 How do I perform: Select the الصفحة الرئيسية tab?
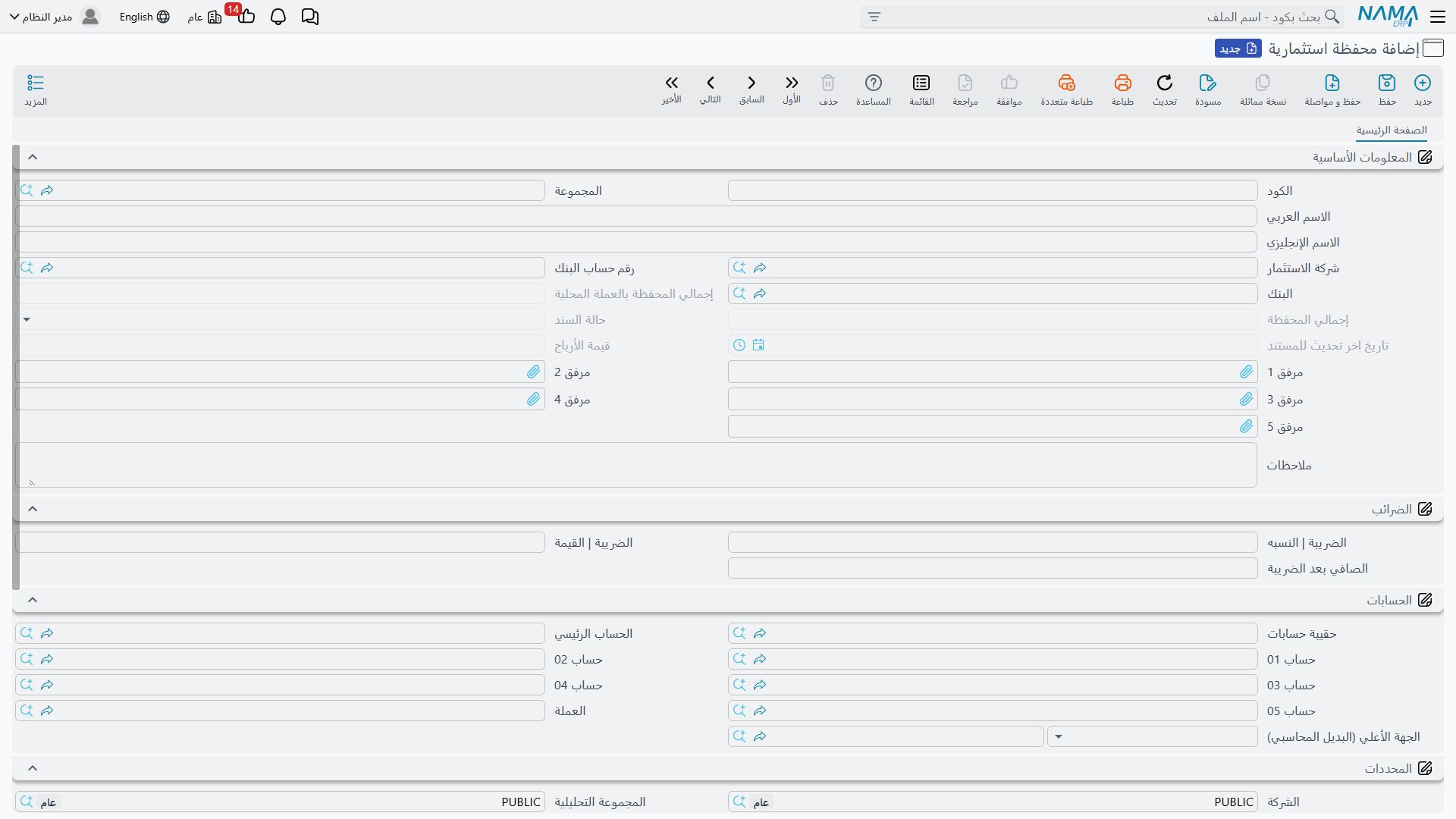tap(1392, 130)
